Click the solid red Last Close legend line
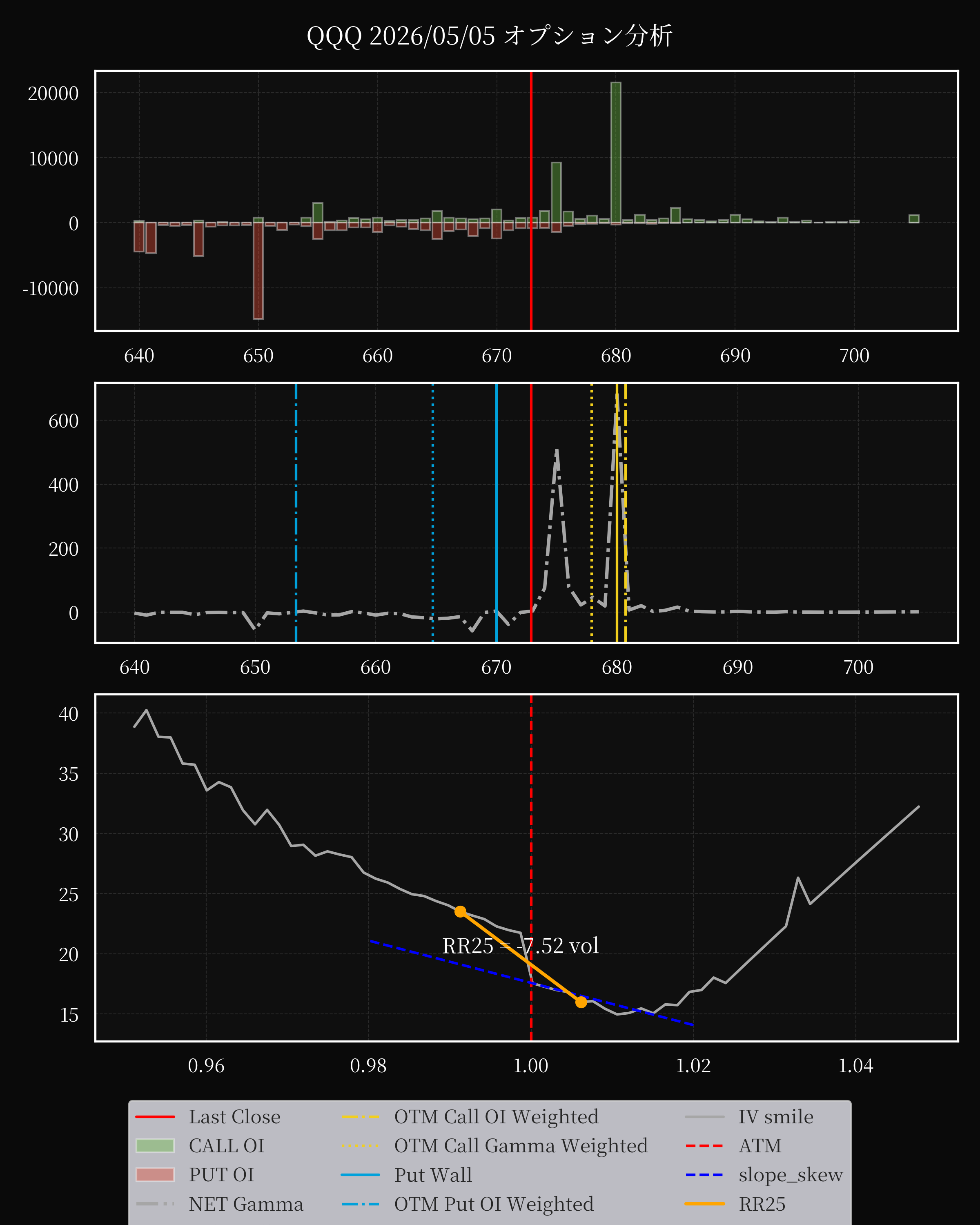 click(155, 1117)
